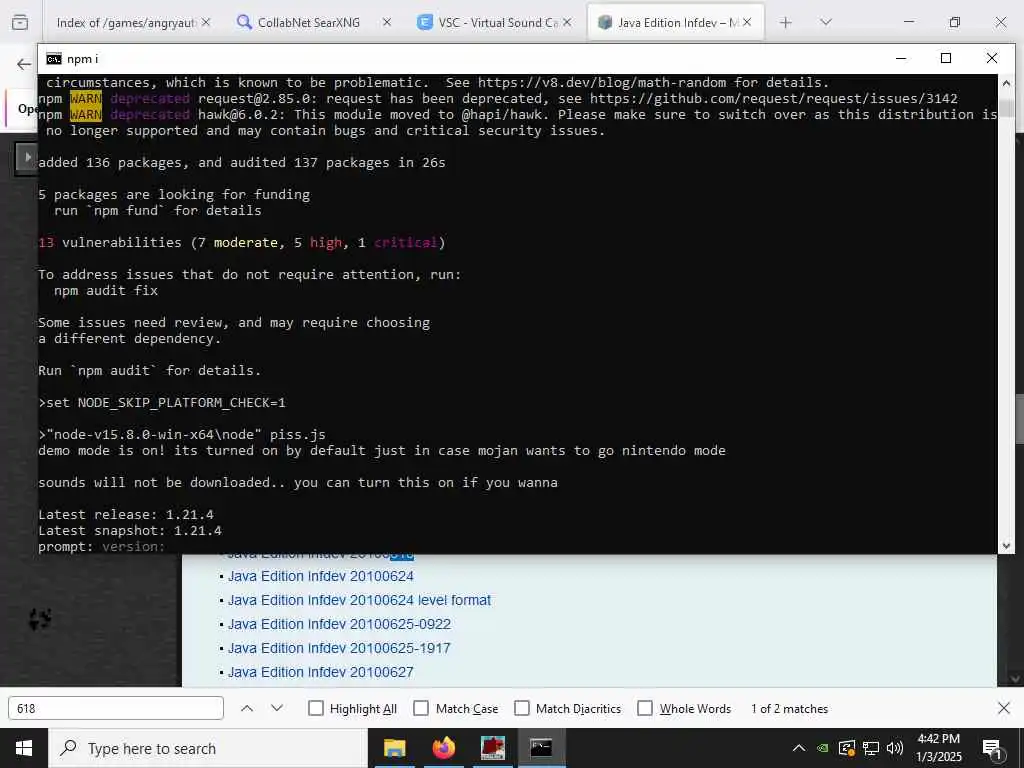Click the find bar search field
This screenshot has height=768, width=1024.
[x=116, y=709]
